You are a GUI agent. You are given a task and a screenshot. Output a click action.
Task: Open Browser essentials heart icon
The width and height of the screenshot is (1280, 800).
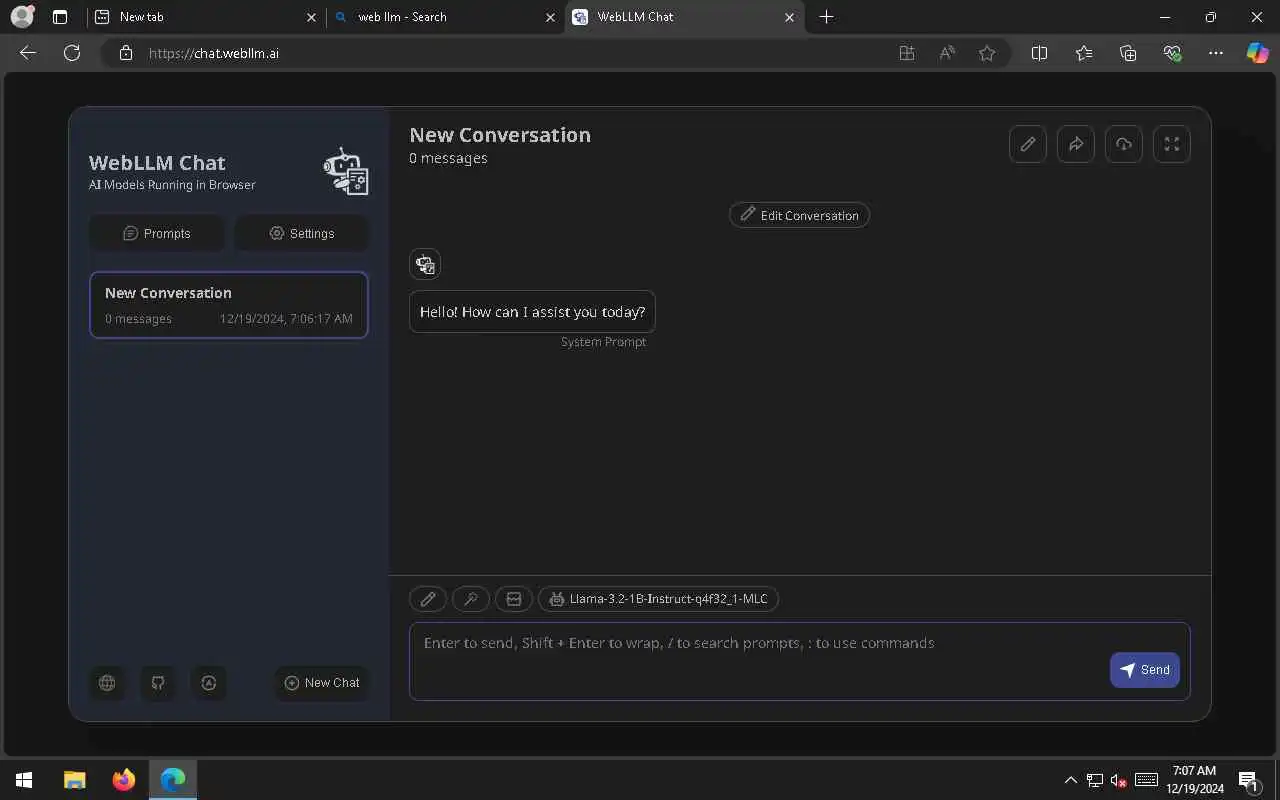click(x=1173, y=53)
